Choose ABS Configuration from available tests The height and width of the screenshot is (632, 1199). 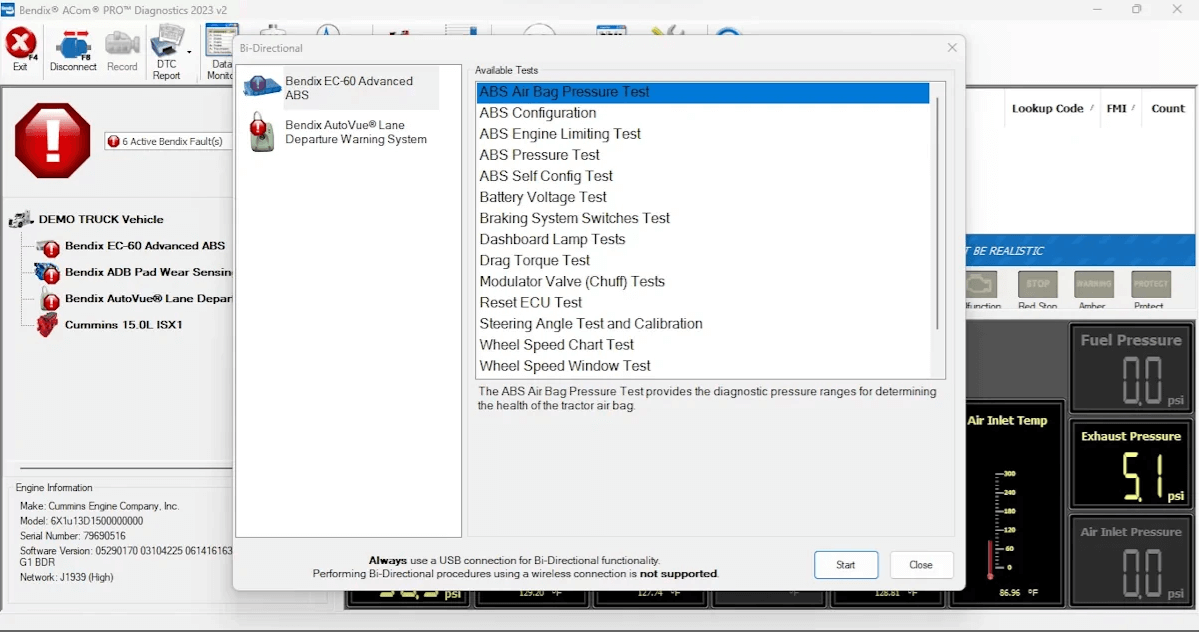[537, 113]
